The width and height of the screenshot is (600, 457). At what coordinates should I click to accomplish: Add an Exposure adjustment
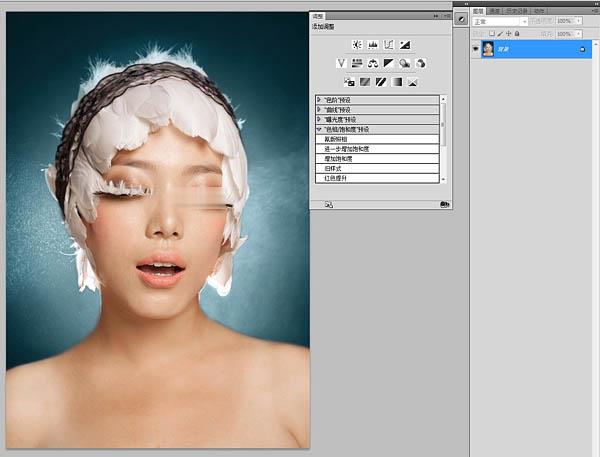coord(405,45)
